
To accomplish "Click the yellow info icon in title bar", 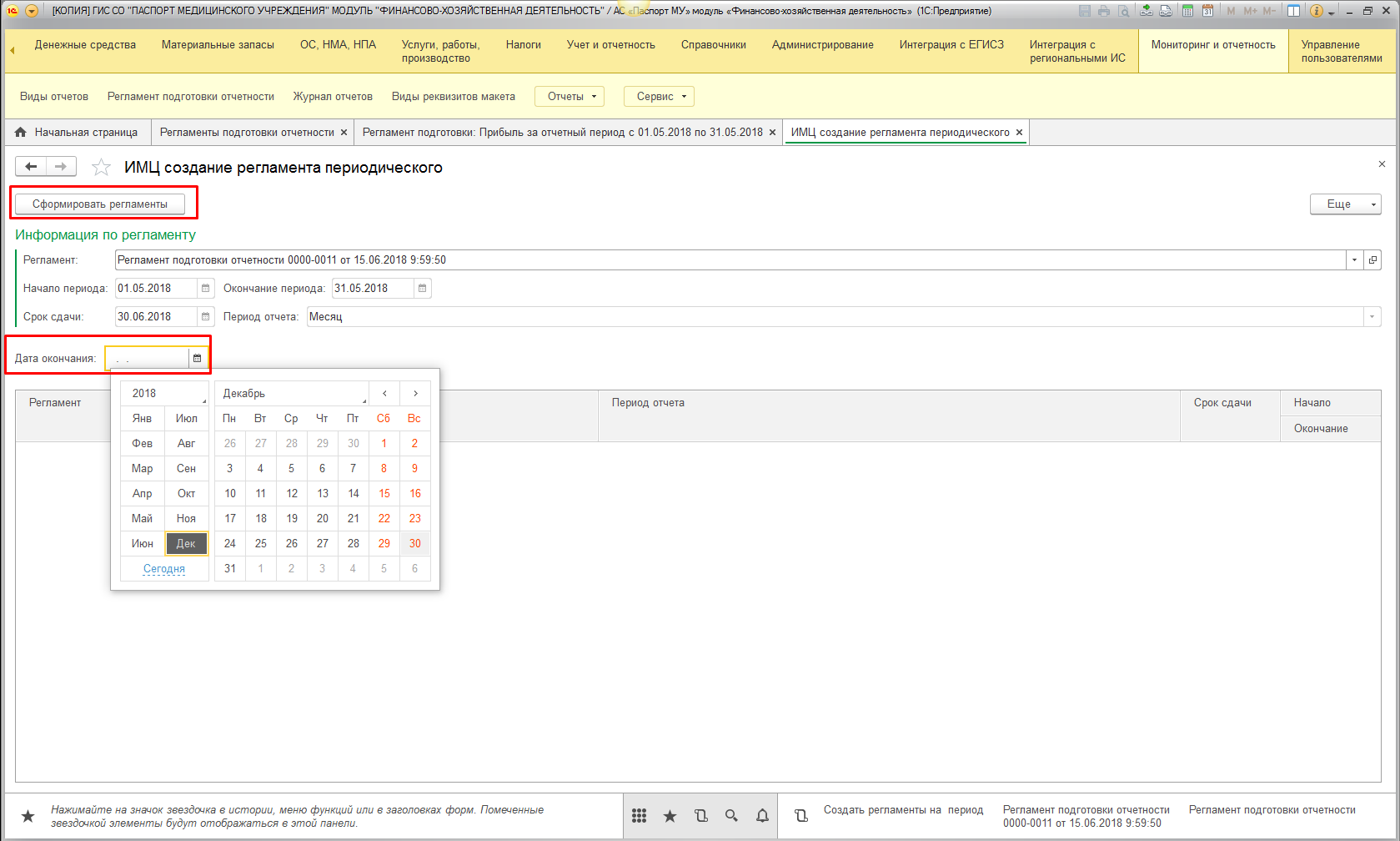I will 1317,11.
